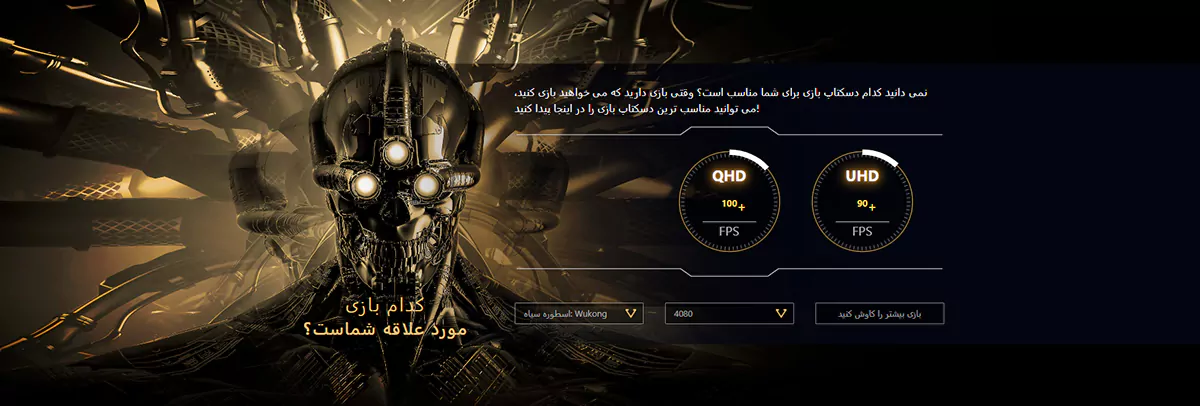1200x406 pixels.
Task: Click the QHD resolution label
Action: 729,177
